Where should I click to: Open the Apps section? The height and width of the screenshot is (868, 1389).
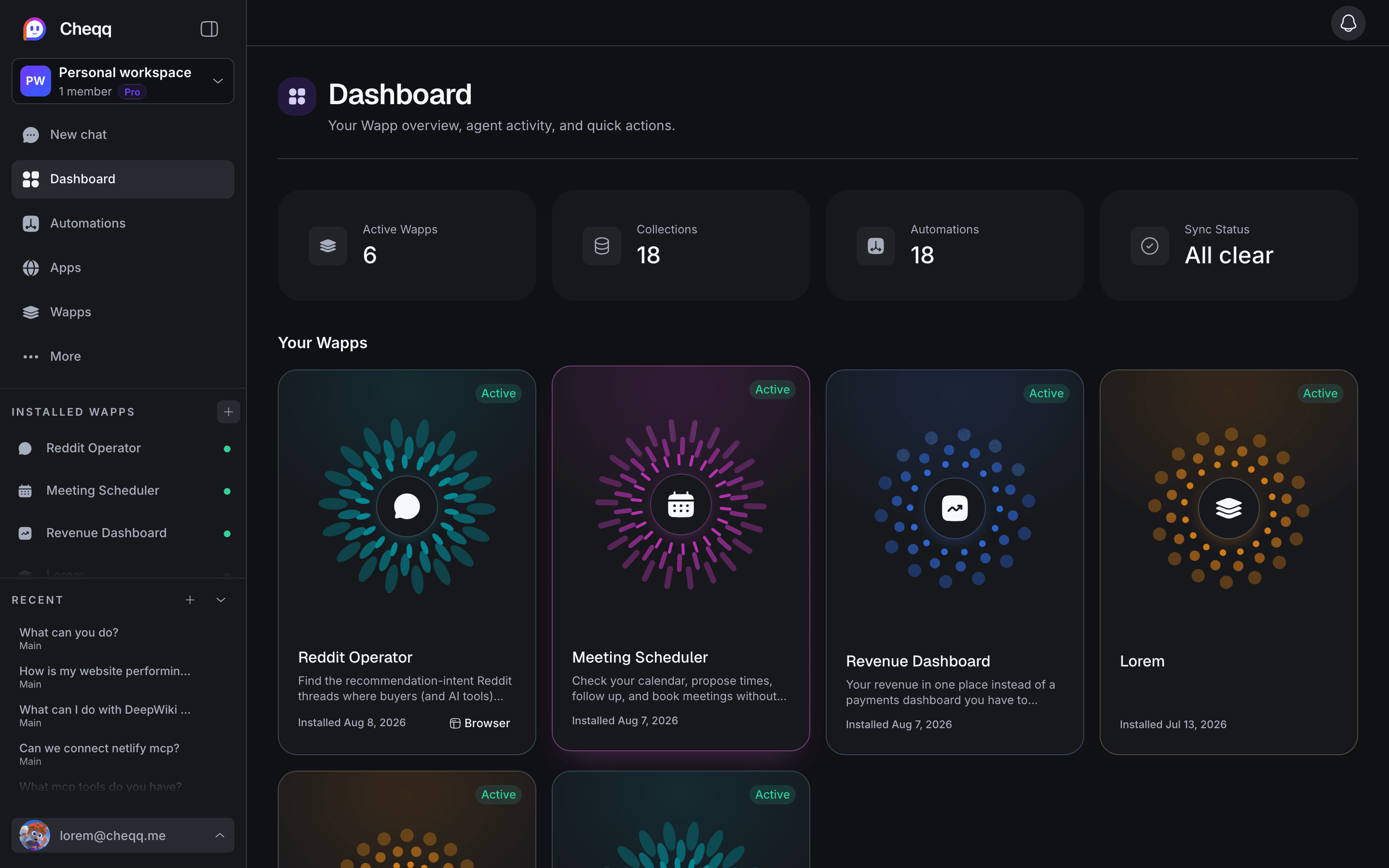point(123,268)
